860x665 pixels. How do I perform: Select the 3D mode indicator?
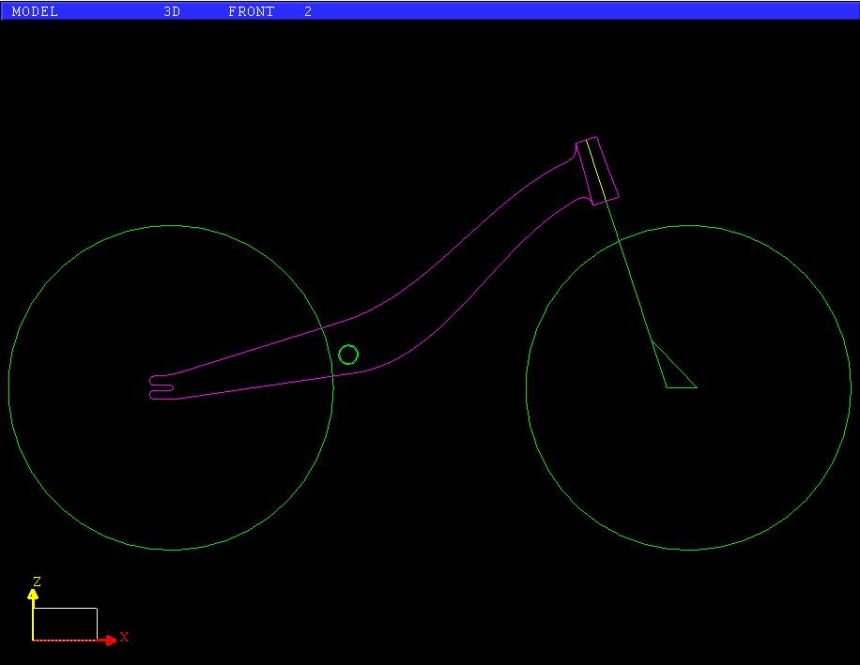coord(172,12)
